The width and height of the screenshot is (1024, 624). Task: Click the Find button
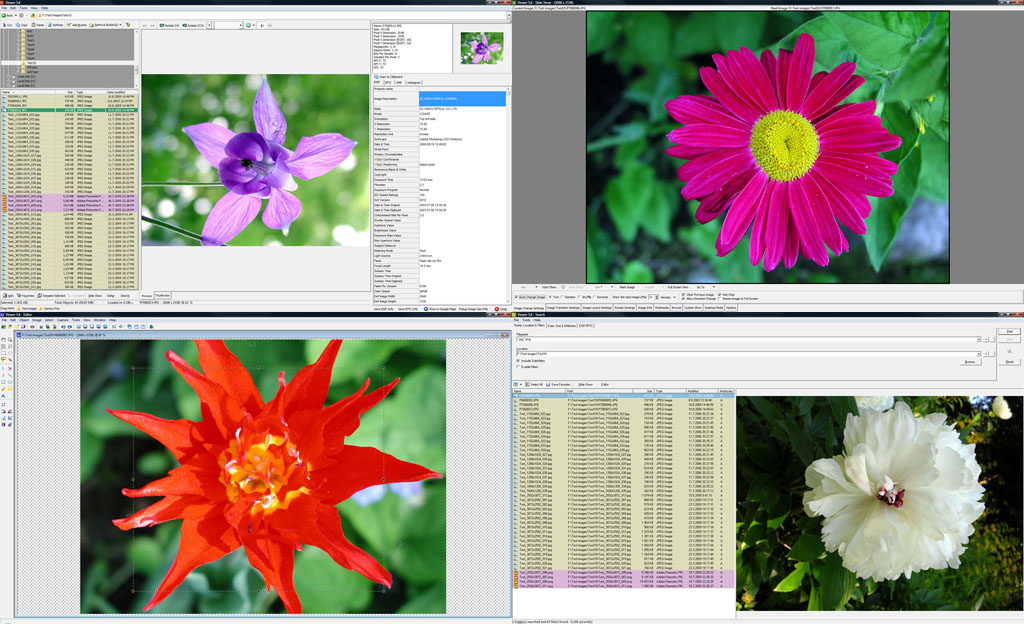click(1009, 332)
